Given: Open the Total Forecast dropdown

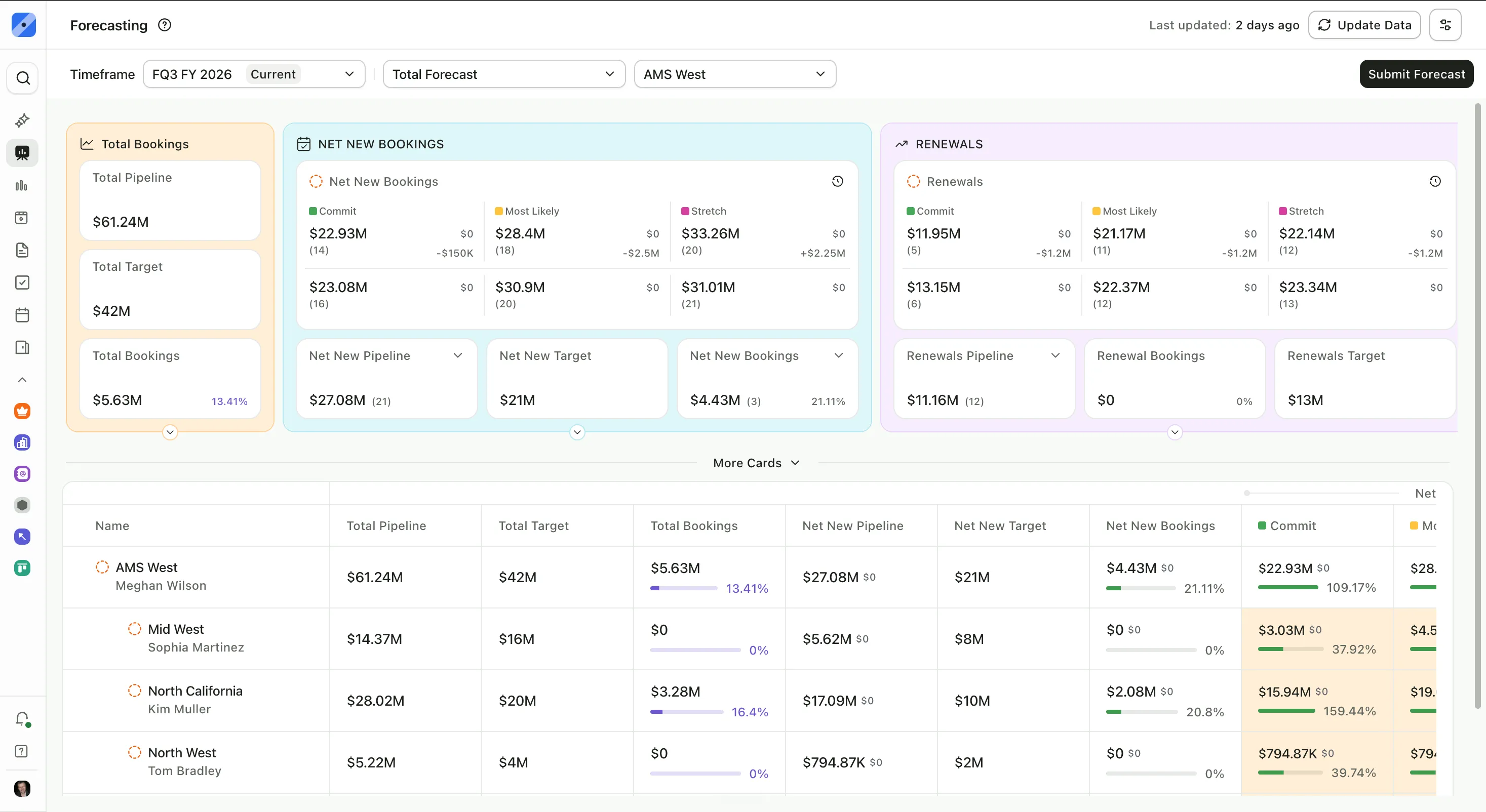Looking at the screenshot, I should [x=504, y=74].
